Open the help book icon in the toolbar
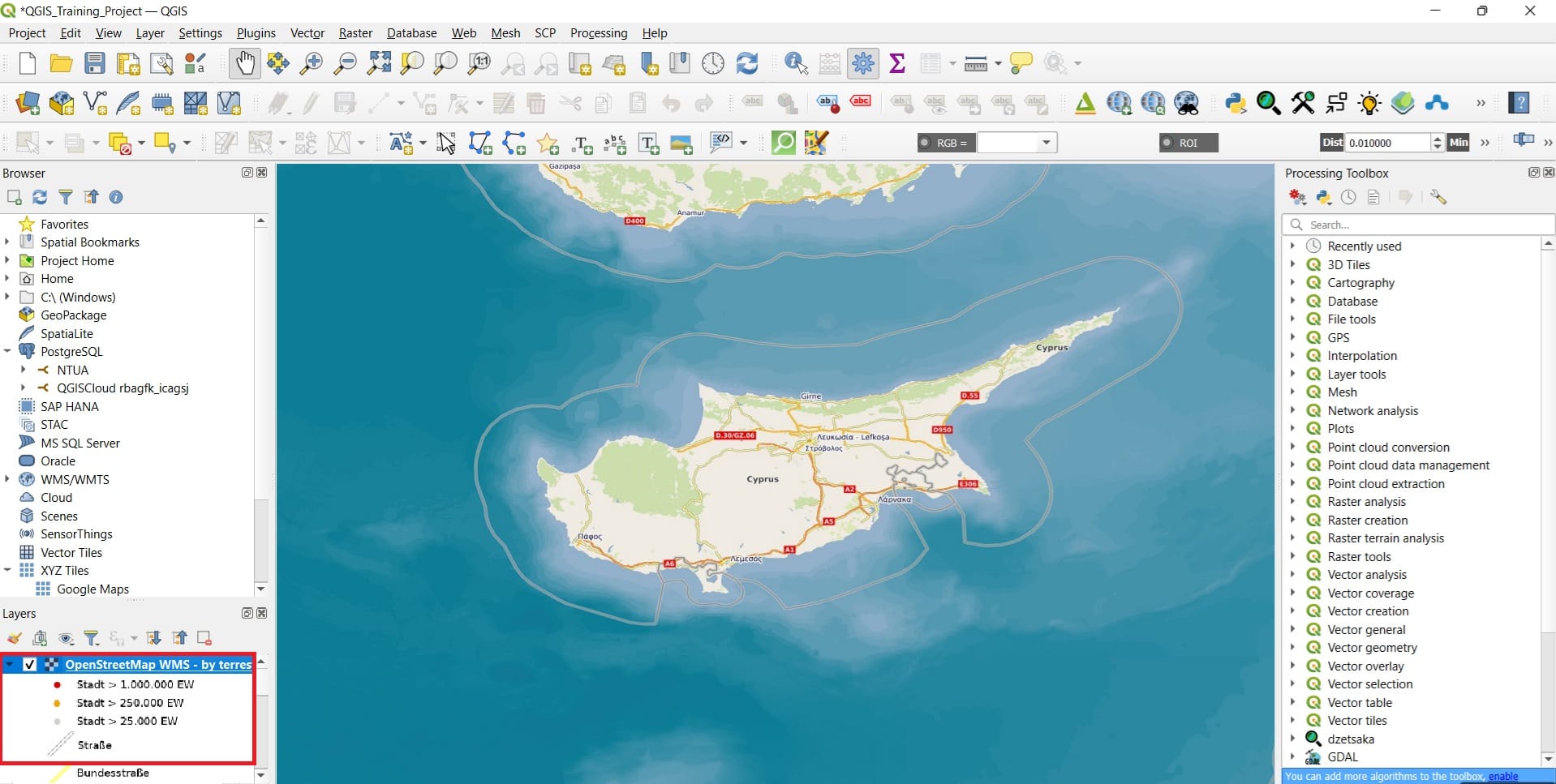This screenshot has width=1556, height=784. 1519,103
